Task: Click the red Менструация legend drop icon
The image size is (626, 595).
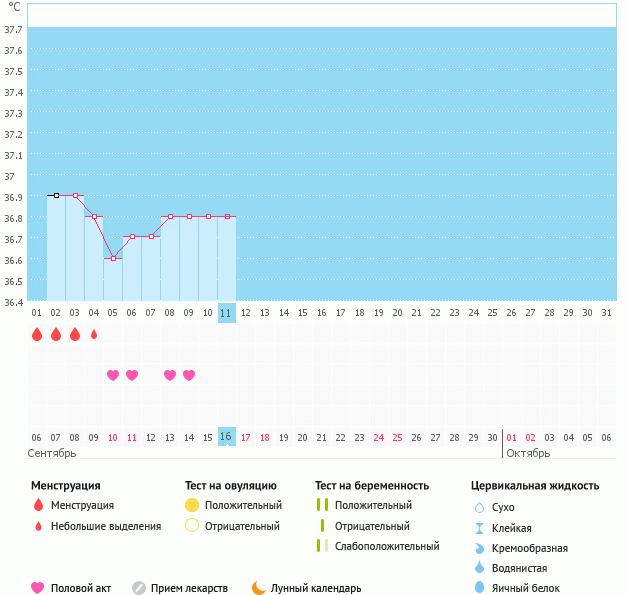Action: coord(38,505)
